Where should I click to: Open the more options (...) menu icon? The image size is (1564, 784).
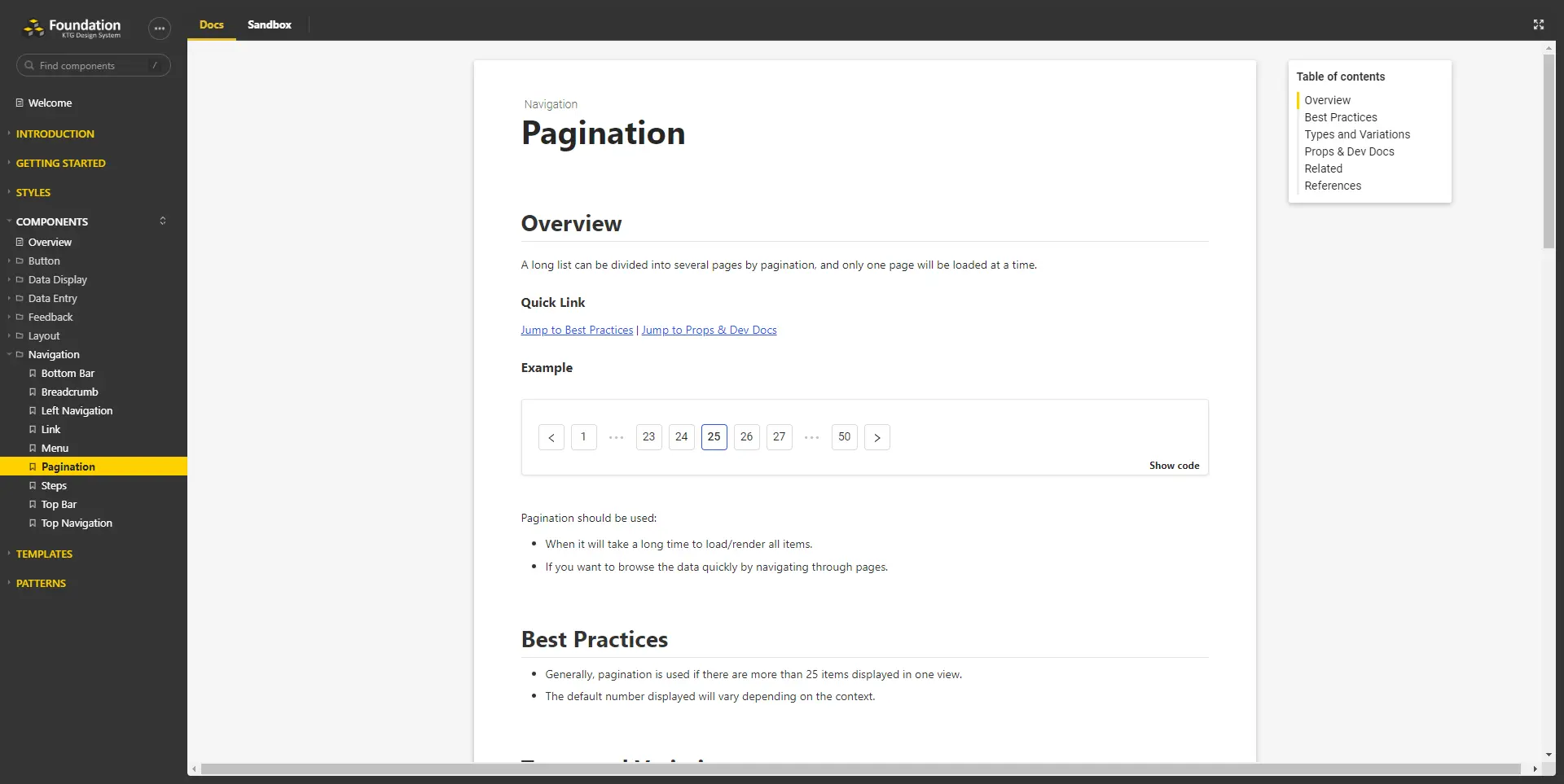[160, 28]
